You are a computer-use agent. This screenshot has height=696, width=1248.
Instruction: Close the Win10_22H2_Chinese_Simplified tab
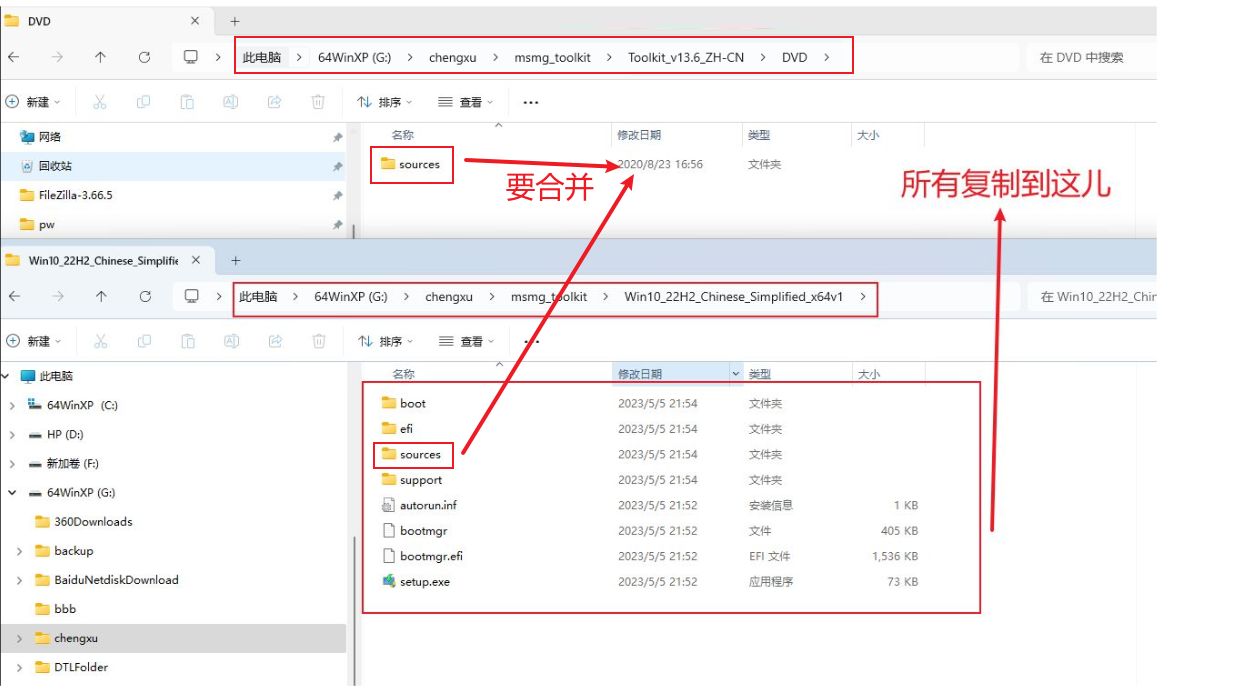(196, 260)
